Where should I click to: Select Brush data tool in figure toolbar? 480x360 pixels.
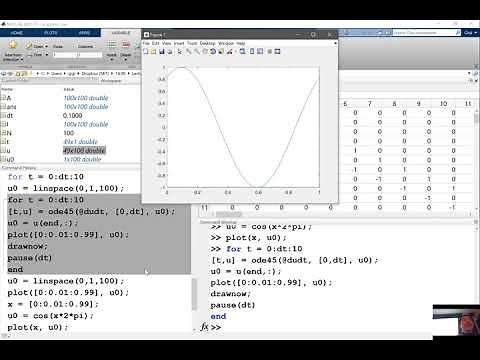click(x=229, y=51)
